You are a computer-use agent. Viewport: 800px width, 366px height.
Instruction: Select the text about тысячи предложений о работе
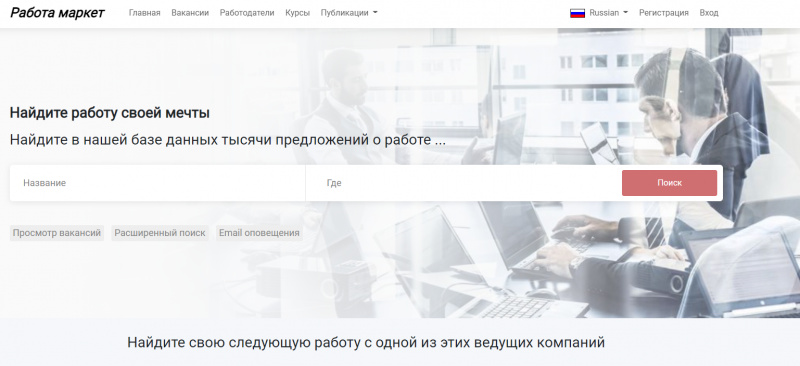click(x=228, y=140)
